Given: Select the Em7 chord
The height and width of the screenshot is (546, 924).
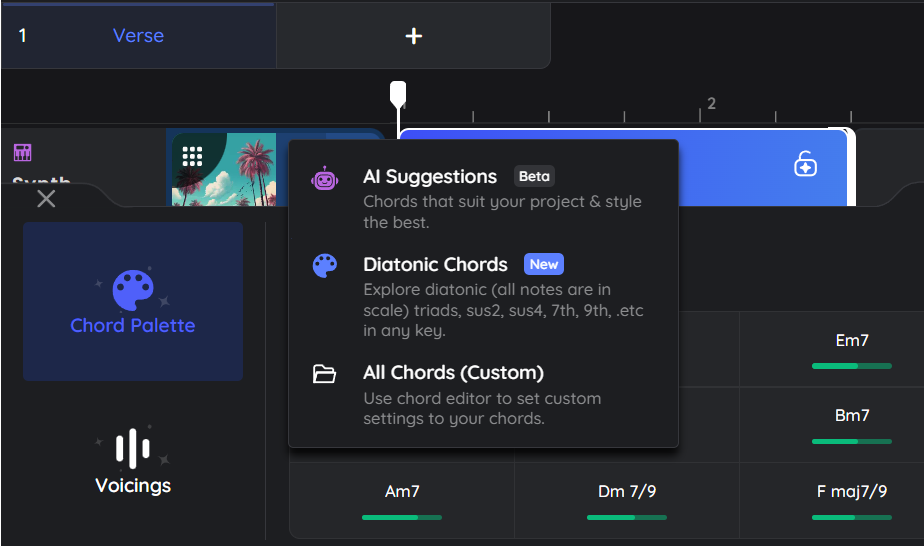Looking at the screenshot, I should [852, 340].
